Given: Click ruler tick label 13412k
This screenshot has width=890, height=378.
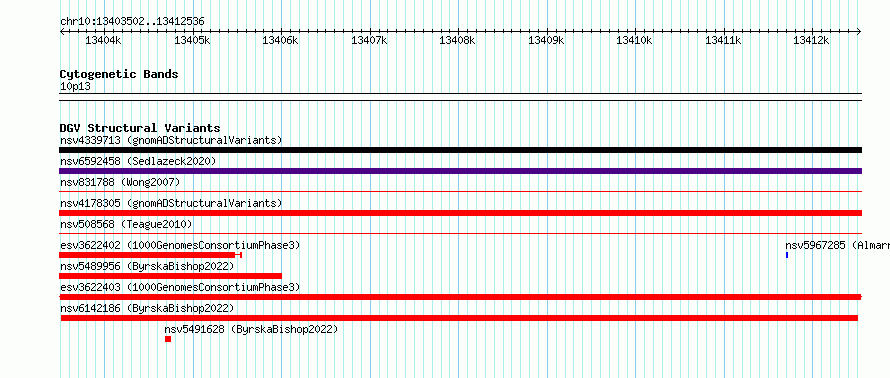Looking at the screenshot, I should [x=812, y=40].
